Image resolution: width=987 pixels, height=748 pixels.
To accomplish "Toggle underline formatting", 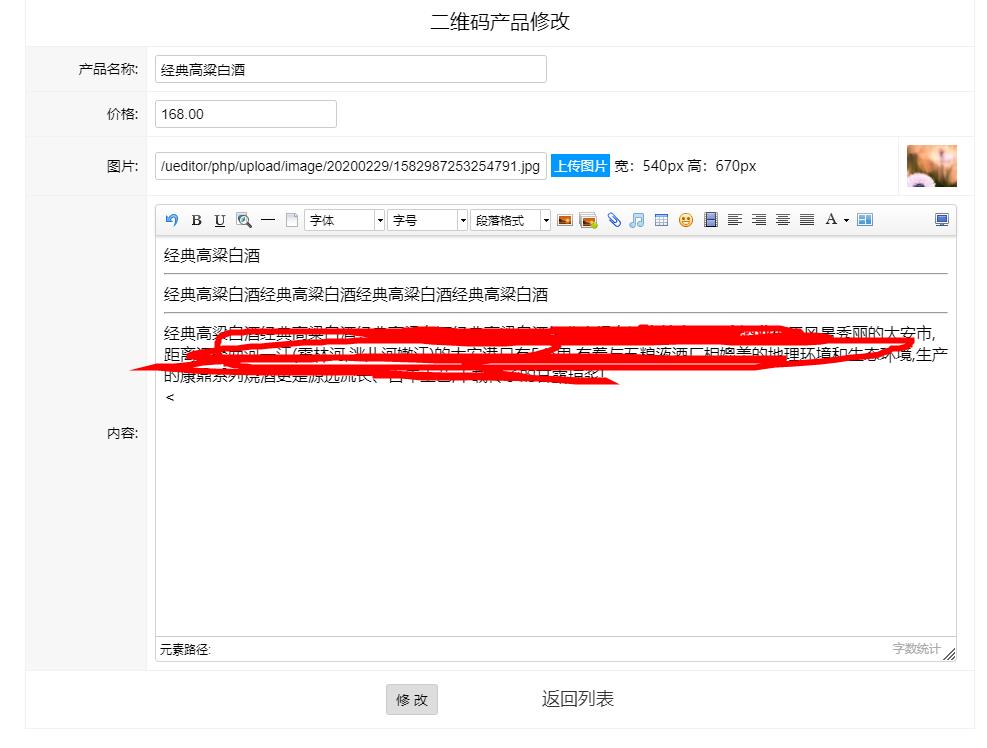I will tap(220, 220).
